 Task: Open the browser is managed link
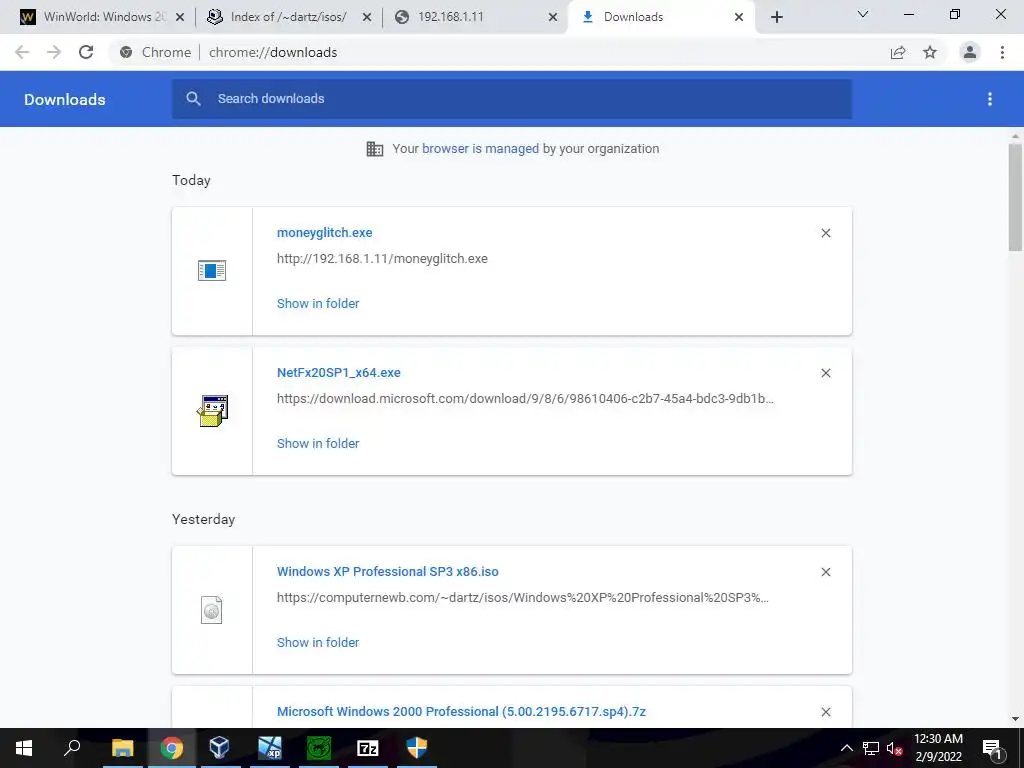[x=480, y=148]
